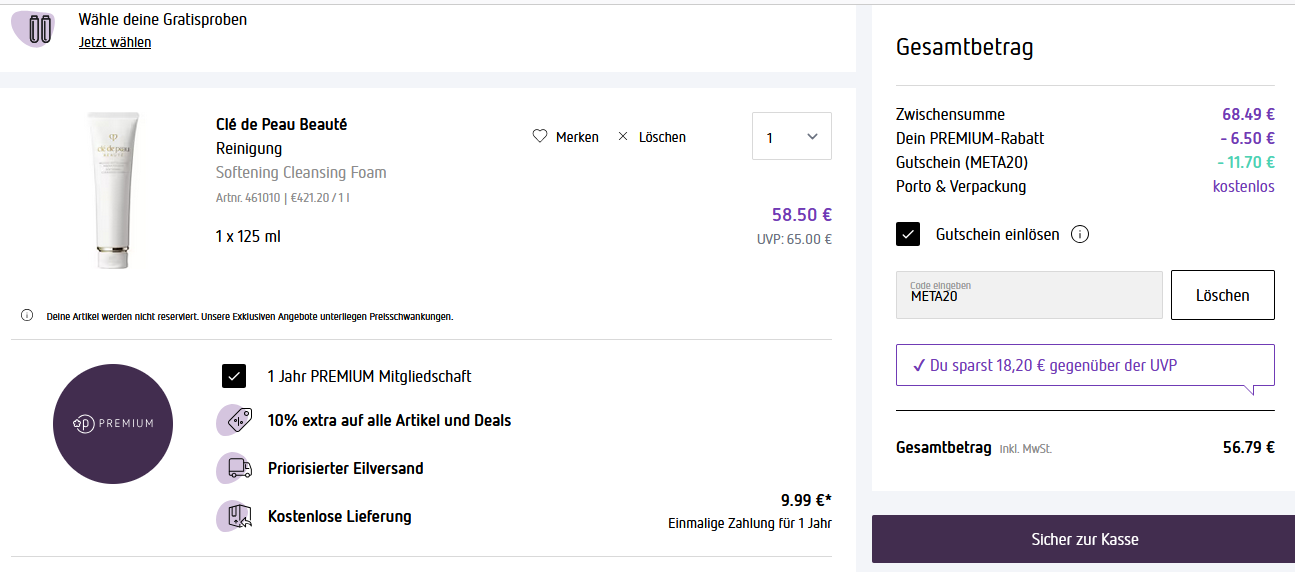Click the Merken wishlist text link

577,137
